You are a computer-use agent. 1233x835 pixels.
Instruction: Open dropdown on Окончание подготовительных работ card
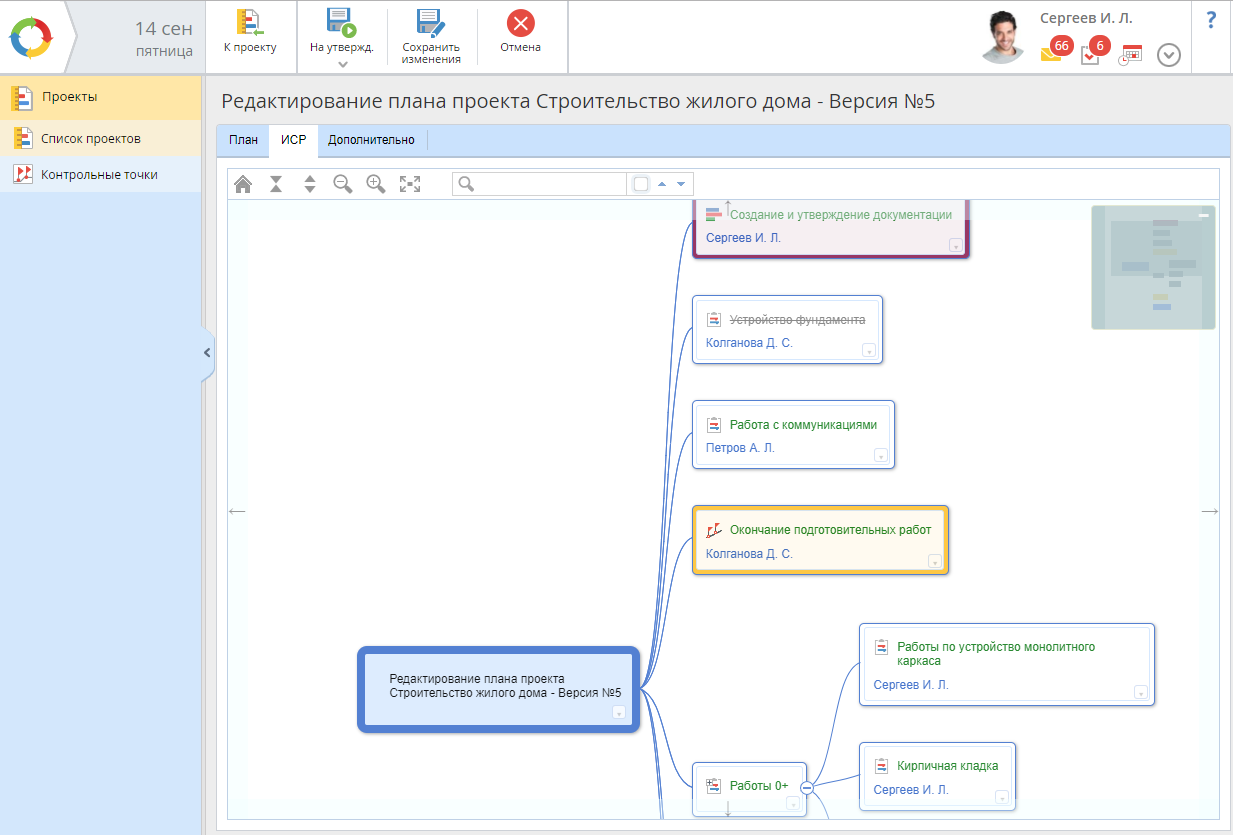point(935,562)
